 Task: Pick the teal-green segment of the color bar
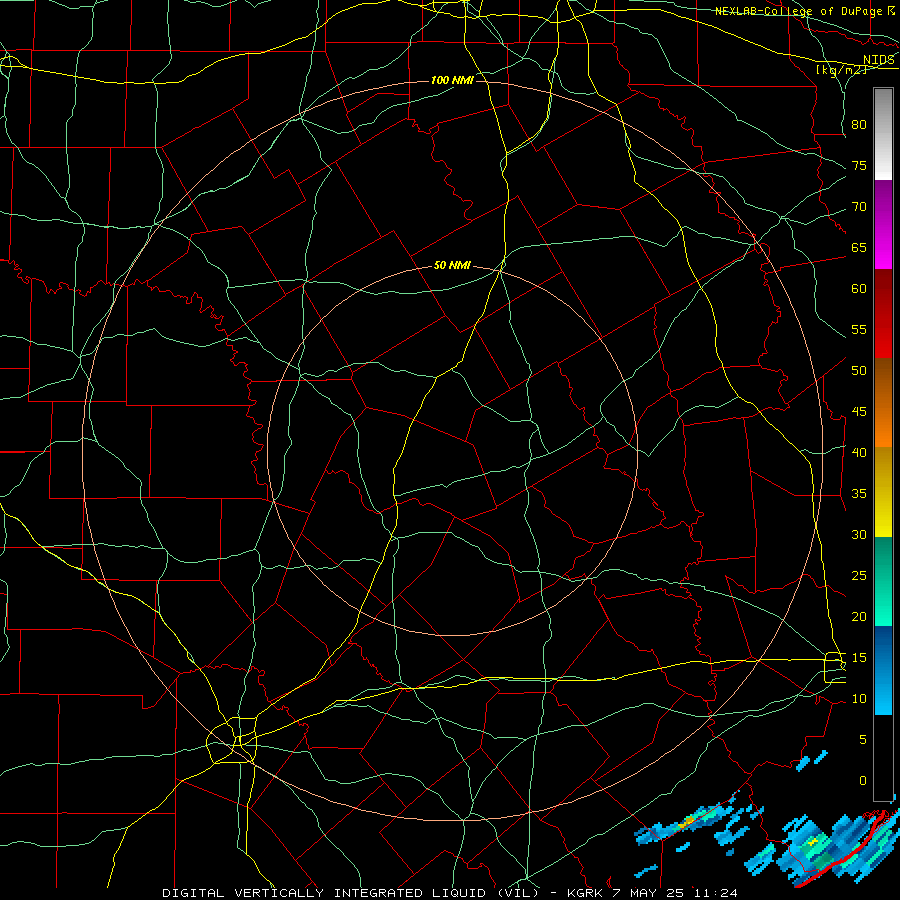(883, 581)
